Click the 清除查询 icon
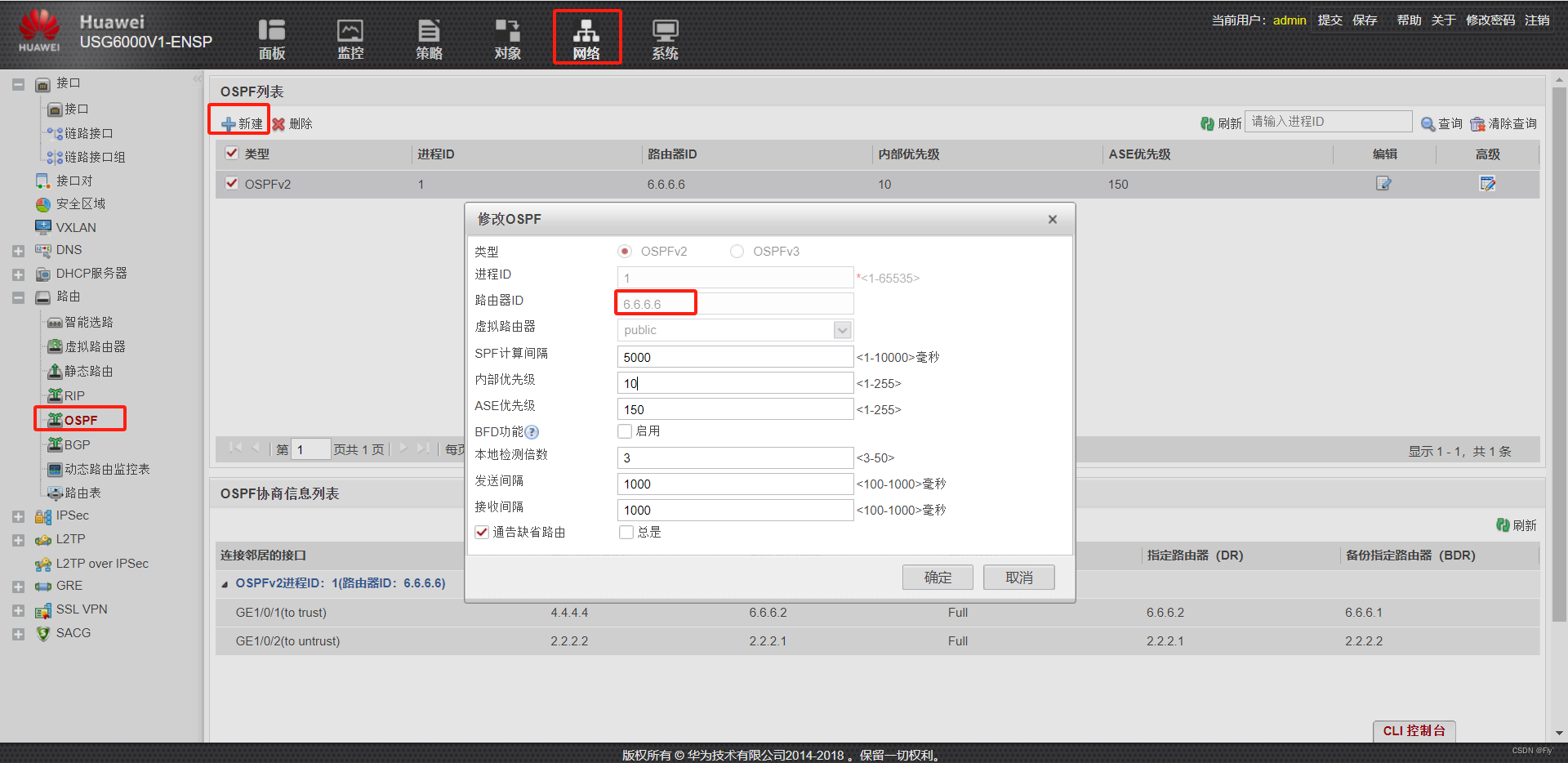 pyautogui.click(x=1477, y=123)
